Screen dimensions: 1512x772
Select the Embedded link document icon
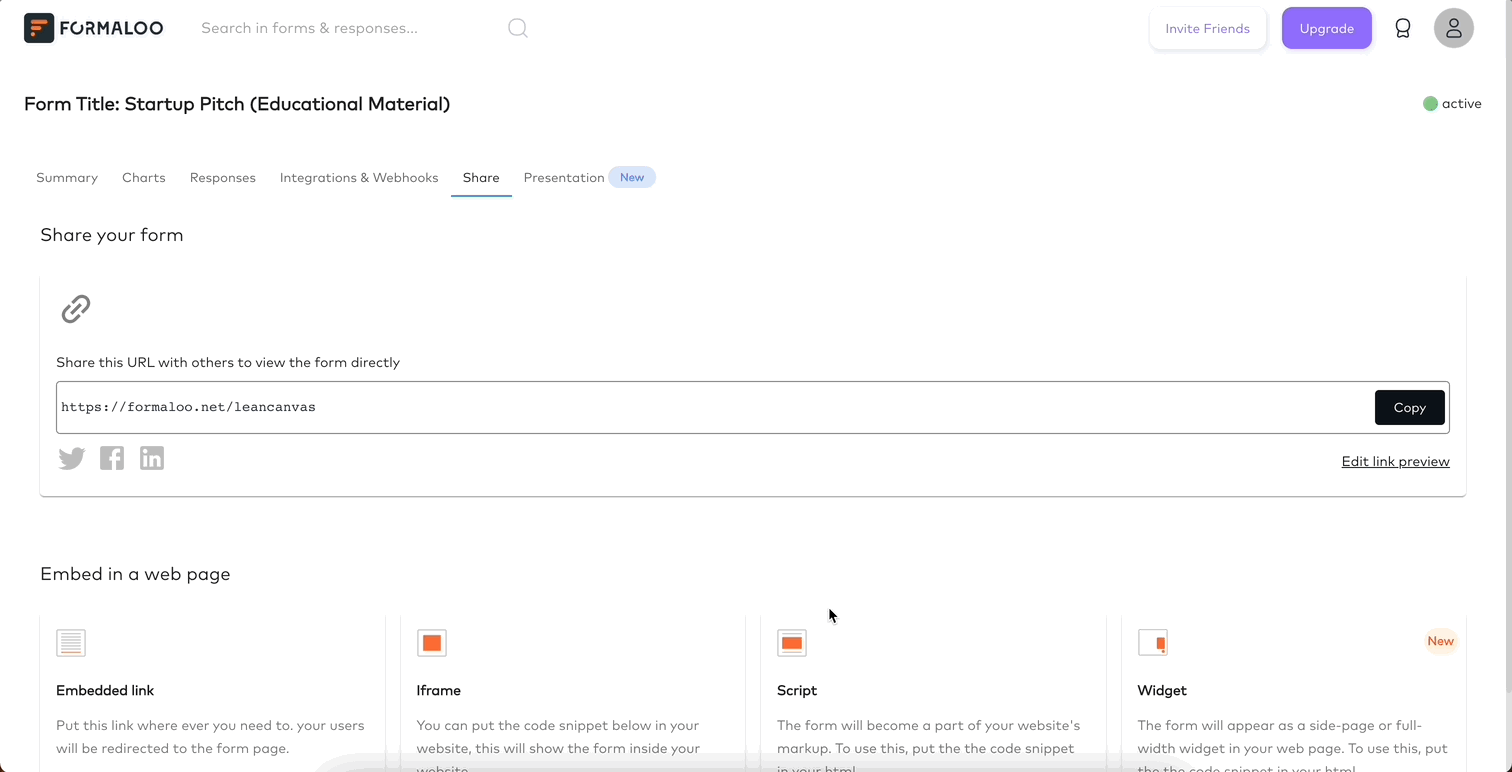coord(71,643)
